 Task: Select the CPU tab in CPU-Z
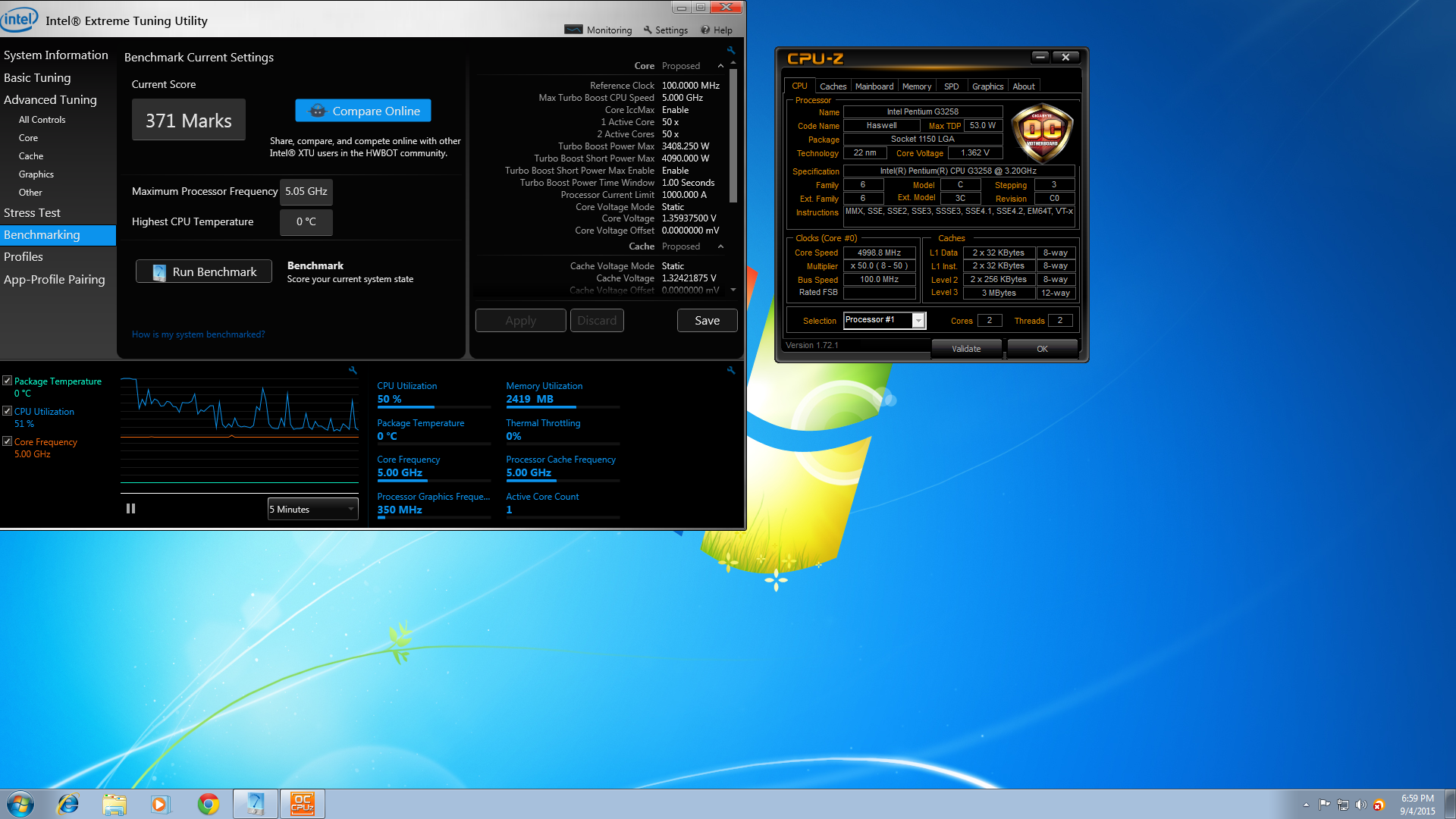coord(799,86)
